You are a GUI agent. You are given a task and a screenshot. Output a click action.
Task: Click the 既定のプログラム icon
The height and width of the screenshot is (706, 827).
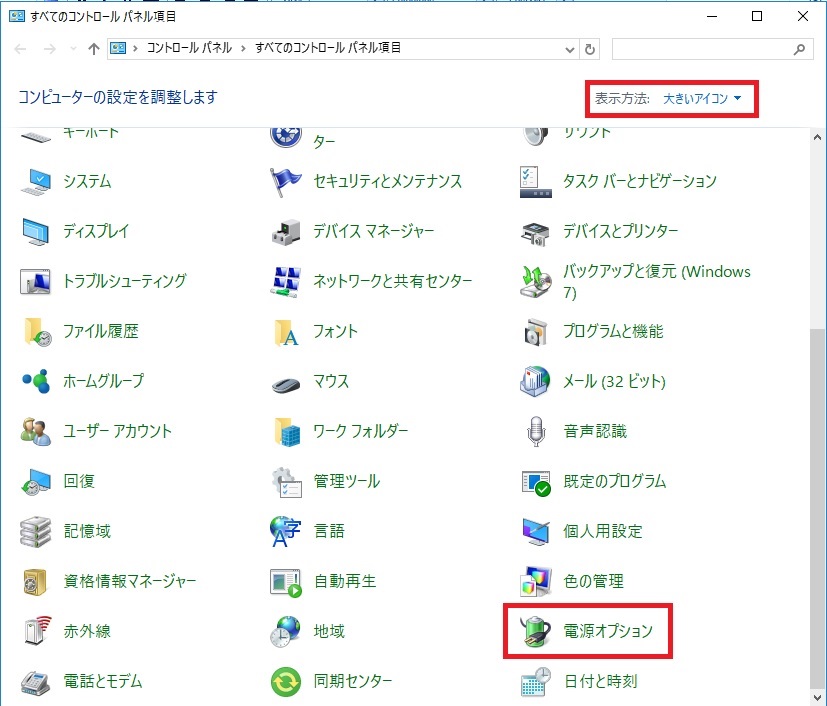click(x=535, y=482)
